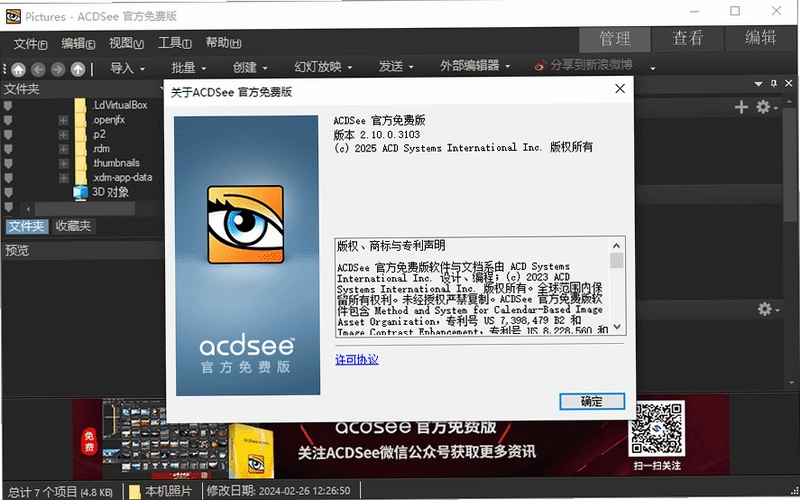
Task: Click the plus icon in right panel
Action: [x=741, y=107]
